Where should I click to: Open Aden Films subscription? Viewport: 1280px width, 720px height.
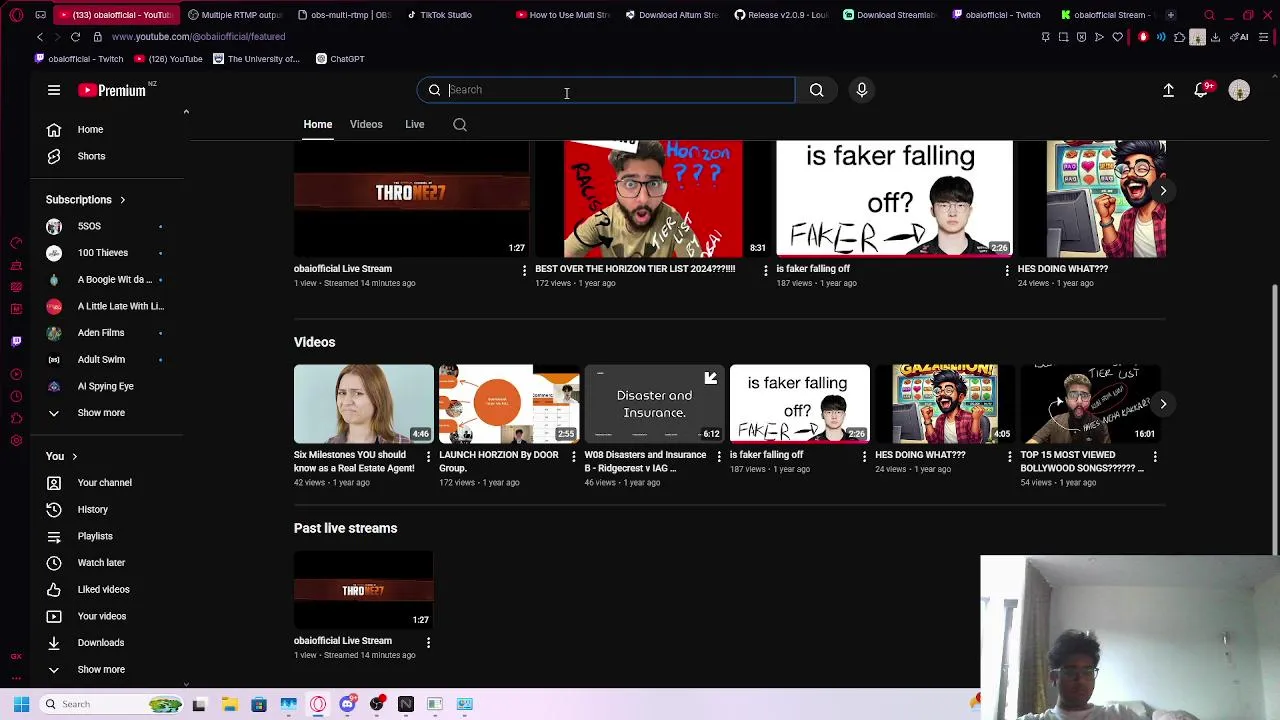tap(100, 332)
